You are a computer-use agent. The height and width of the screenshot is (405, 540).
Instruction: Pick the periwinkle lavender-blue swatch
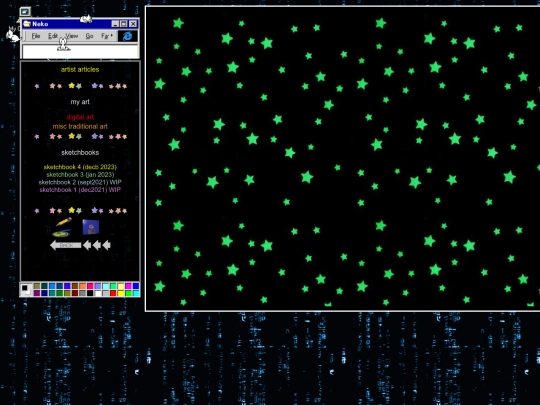[x=98, y=286]
